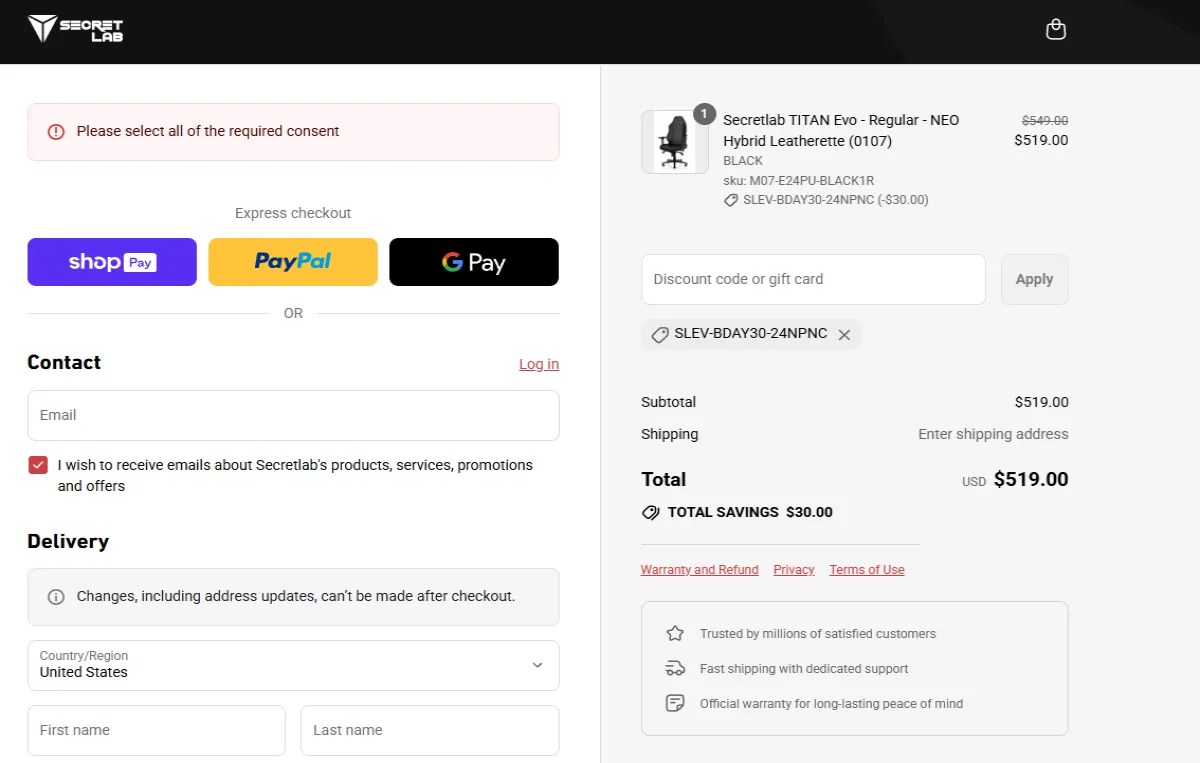Open the shopping bag icon
The width and height of the screenshot is (1200, 763).
pyautogui.click(x=1055, y=29)
